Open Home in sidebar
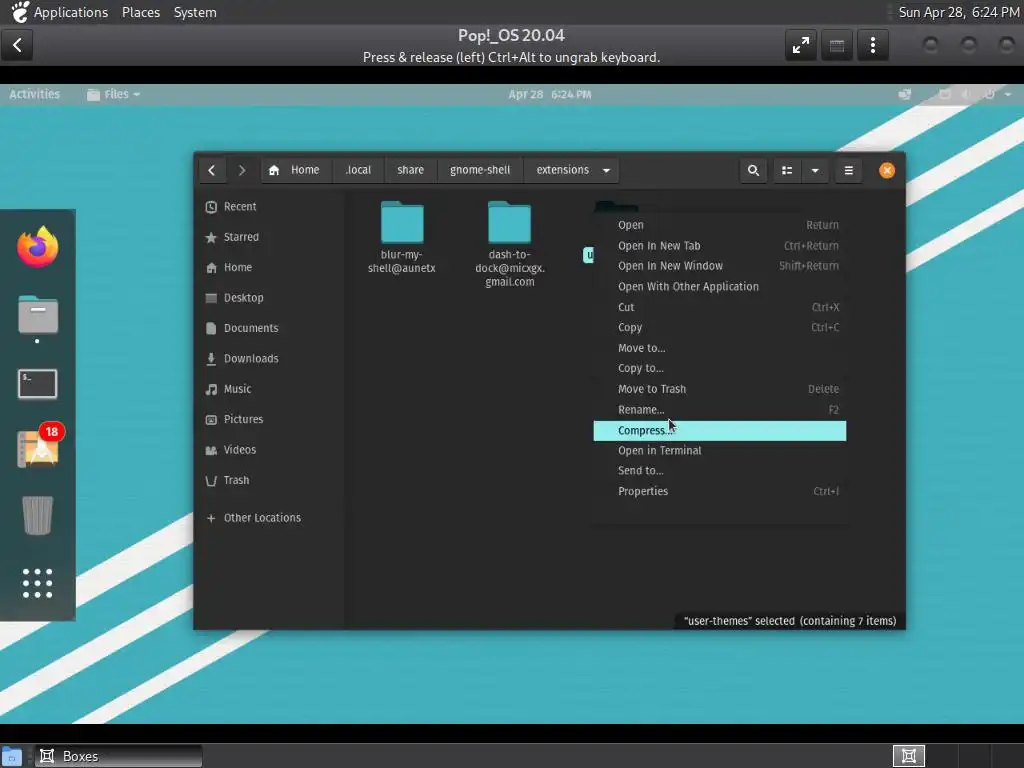This screenshot has height=768, width=1024. coord(269,268)
